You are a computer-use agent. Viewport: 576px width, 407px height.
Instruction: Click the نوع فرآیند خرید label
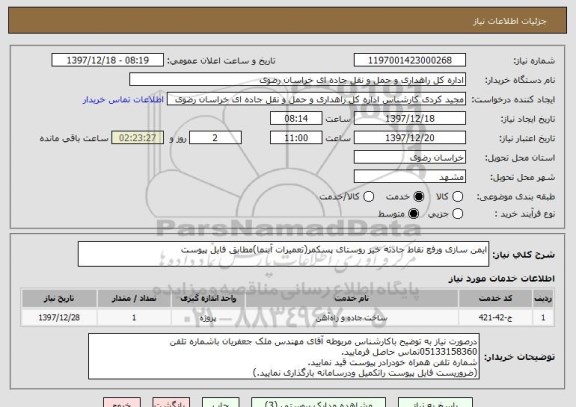pyautogui.click(x=525, y=214)
